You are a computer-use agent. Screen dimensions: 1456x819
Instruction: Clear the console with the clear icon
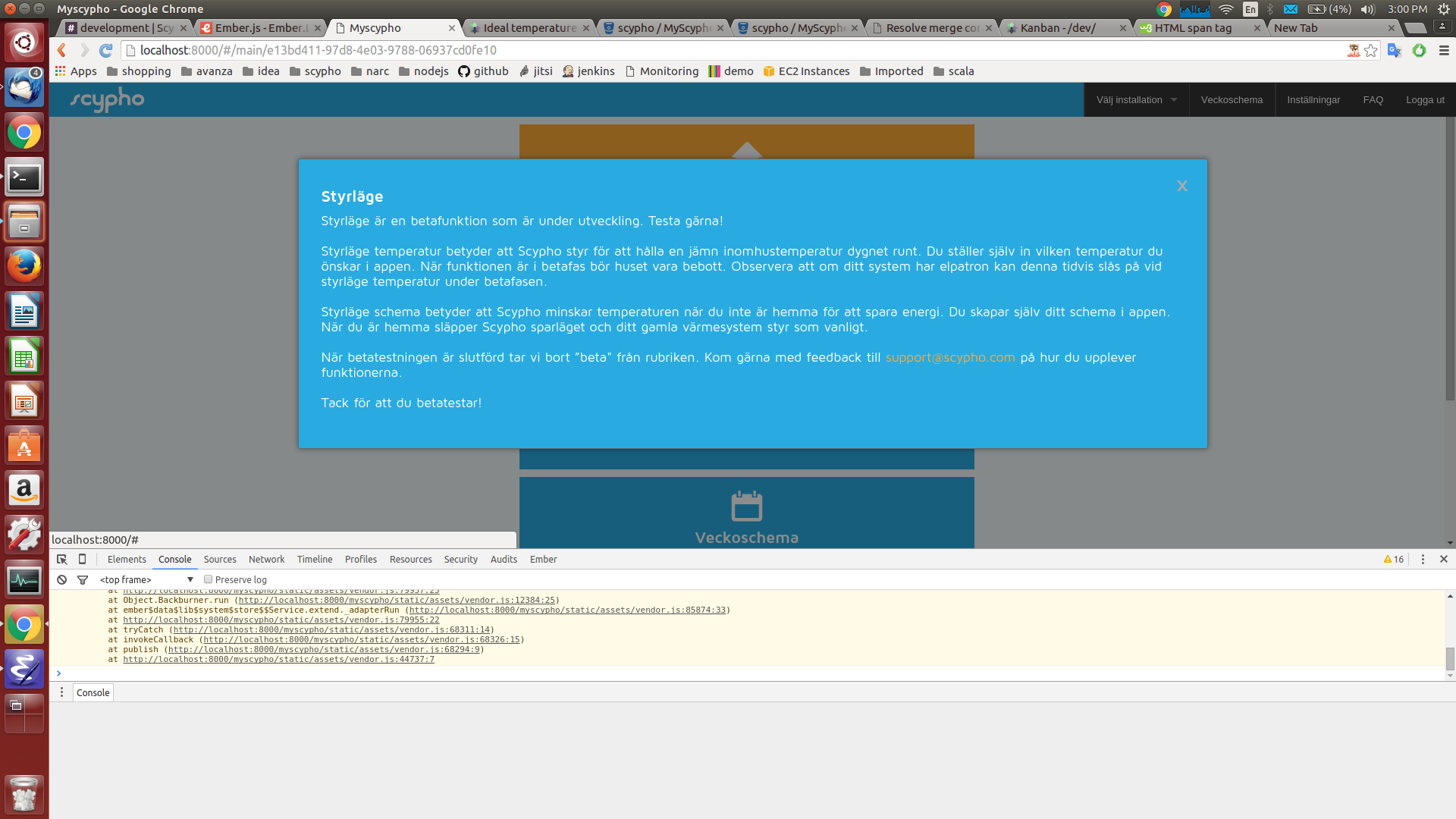pos(62,580)
